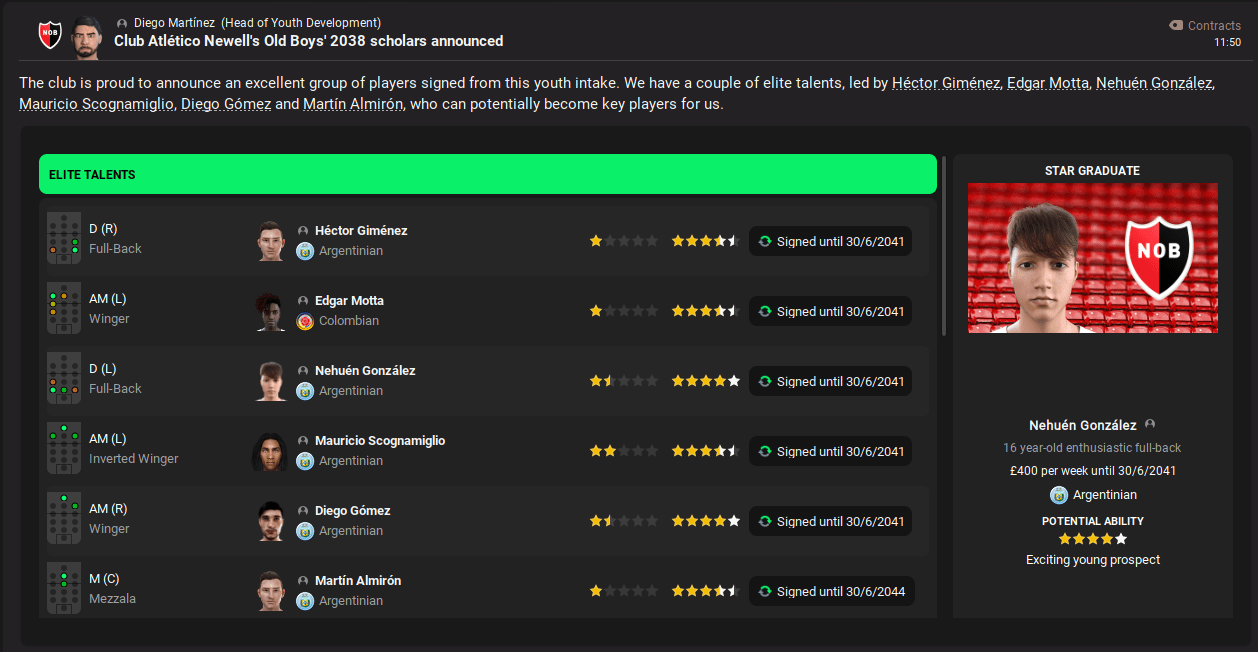1258x652 pixels.
Task: Open the Star Graduate photo of Nehuén González
Action: (x=1092, y=258)
